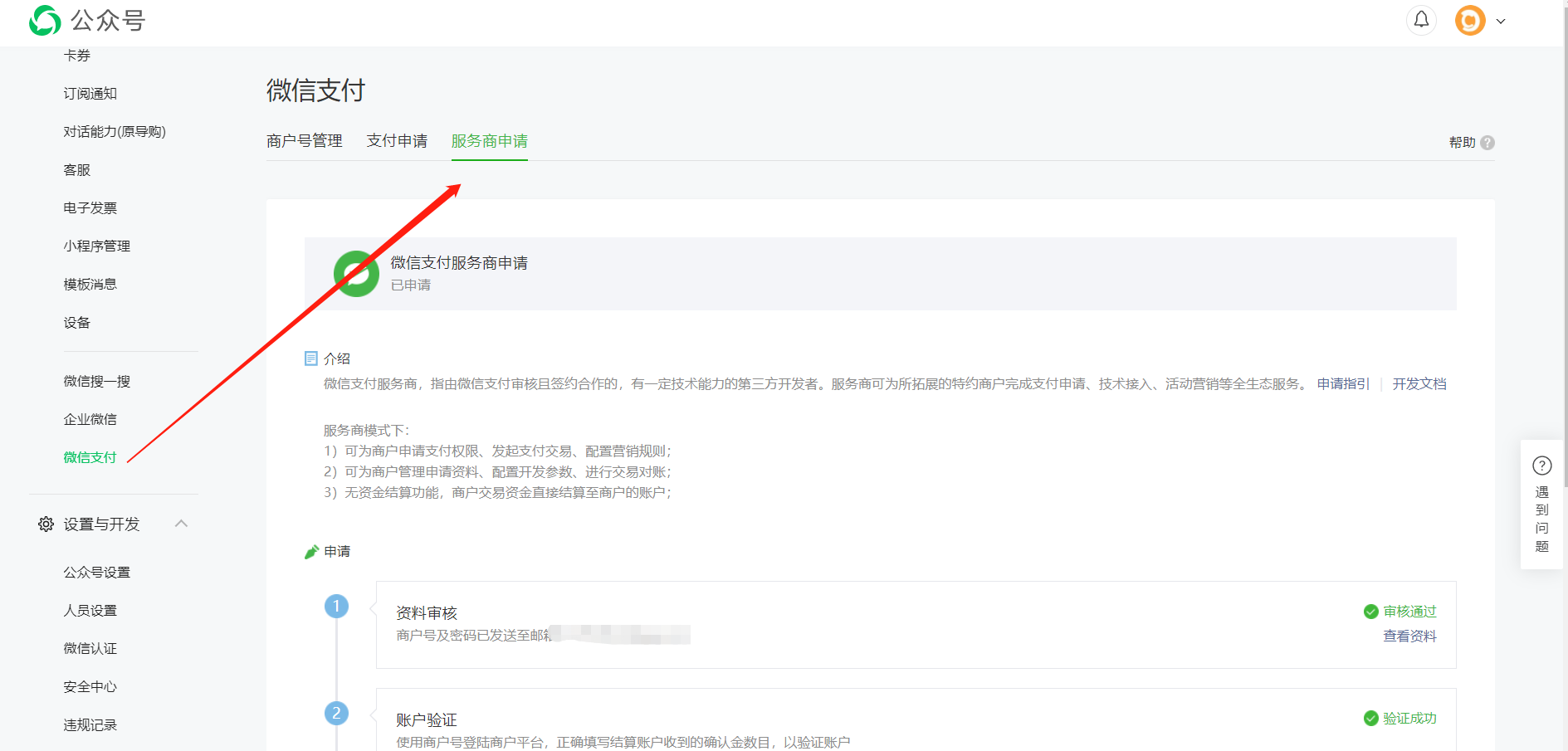1568x751 pixels.
Task: Open 订阅通知 in the sidebar
Action: pos(90,94)
